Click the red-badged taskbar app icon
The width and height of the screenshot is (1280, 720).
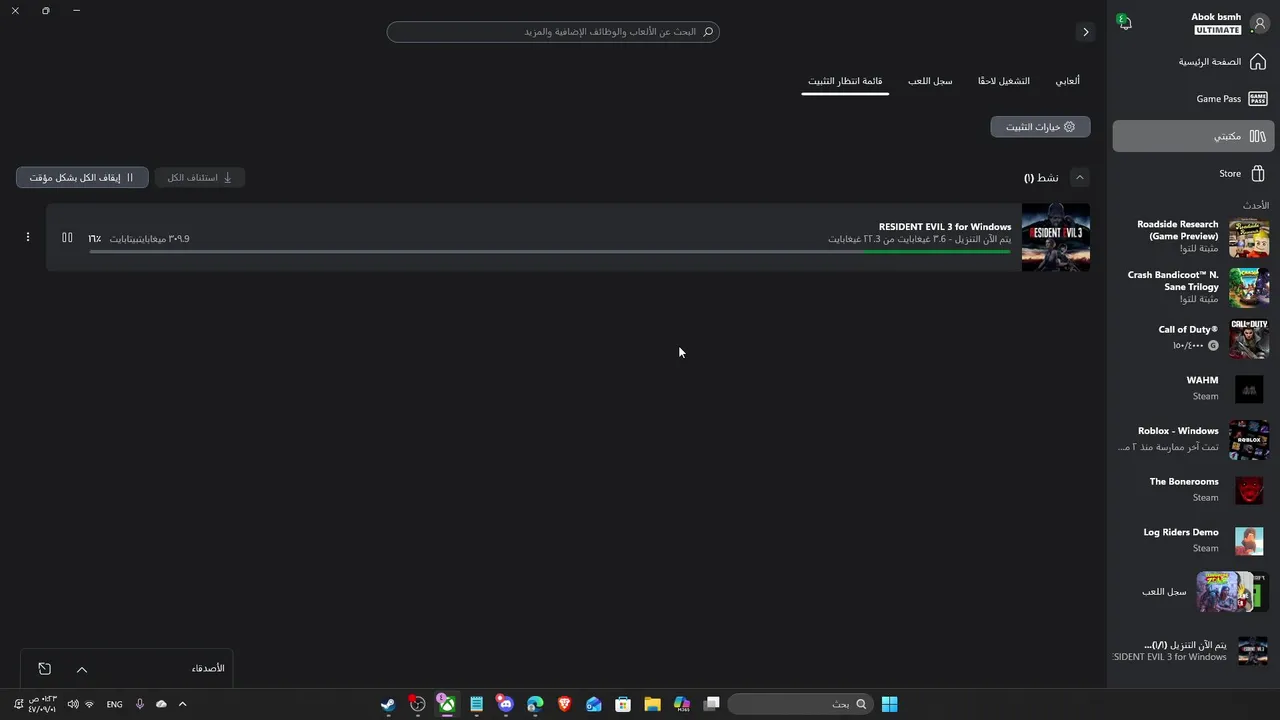417,704
